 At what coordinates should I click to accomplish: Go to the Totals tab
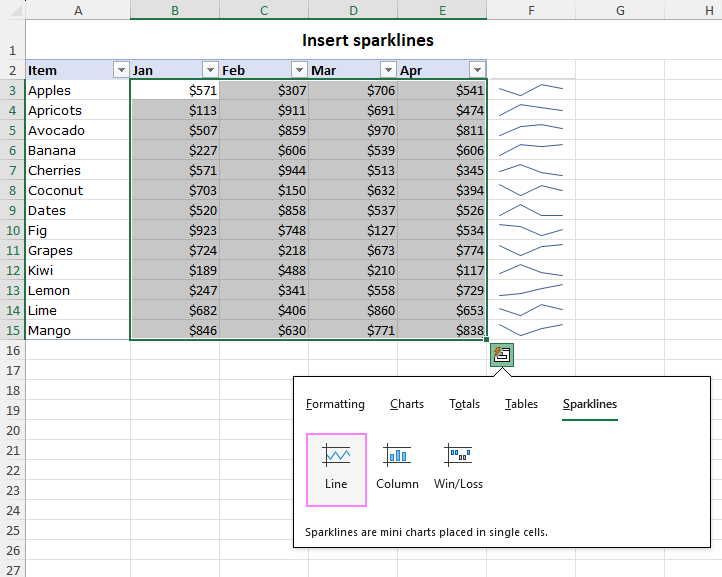point(464,404)
